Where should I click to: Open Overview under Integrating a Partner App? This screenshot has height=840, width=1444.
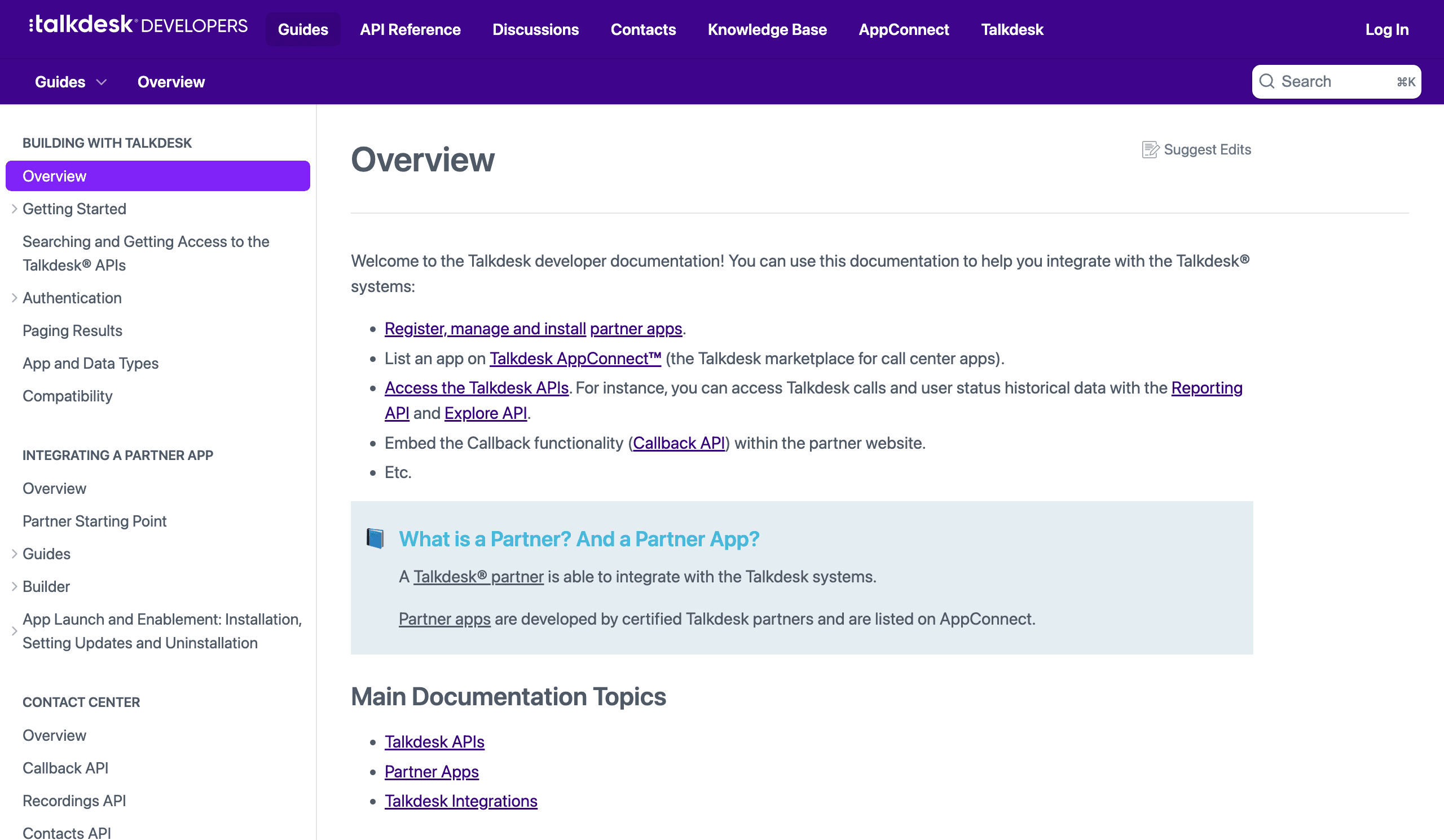55,488
